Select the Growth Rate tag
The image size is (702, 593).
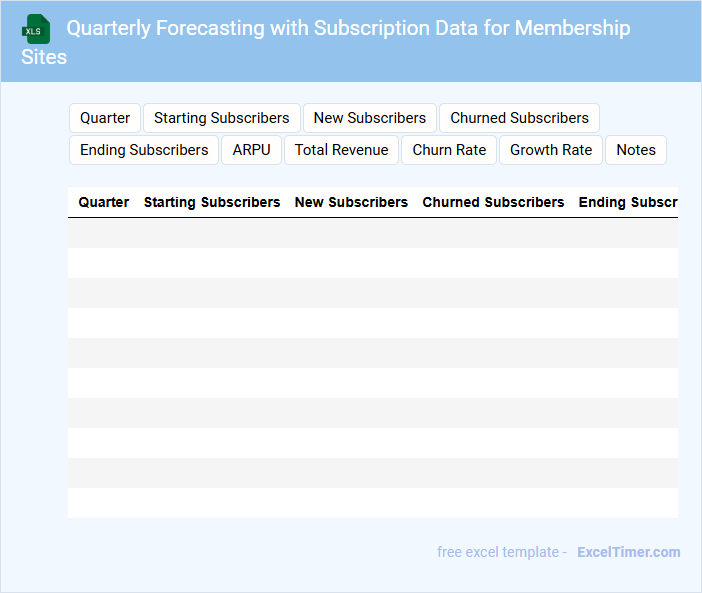551,150
